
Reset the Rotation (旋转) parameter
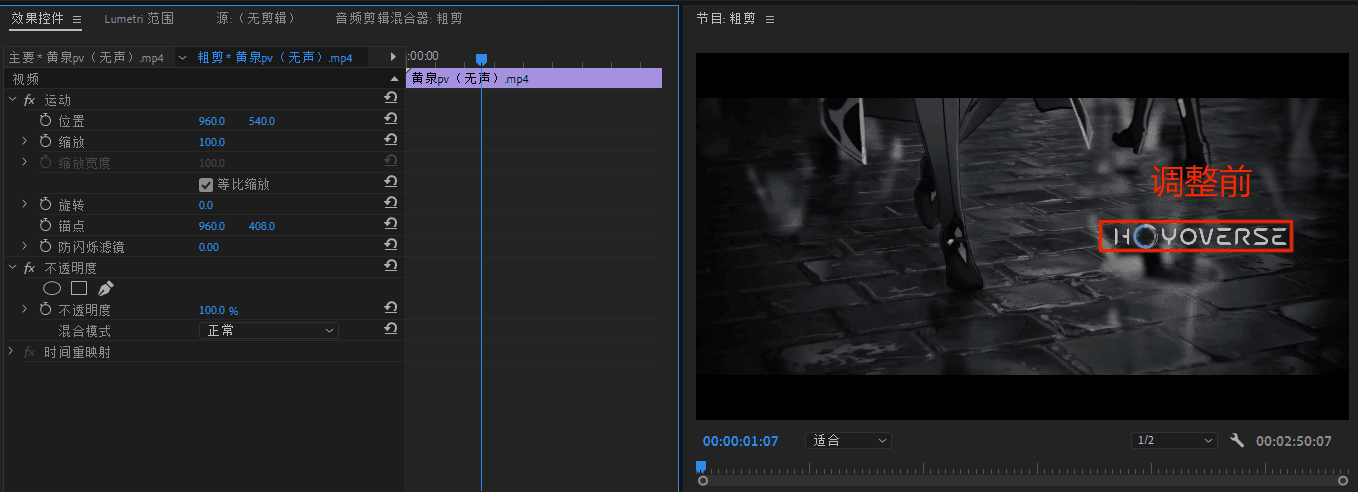pos(391,204)
